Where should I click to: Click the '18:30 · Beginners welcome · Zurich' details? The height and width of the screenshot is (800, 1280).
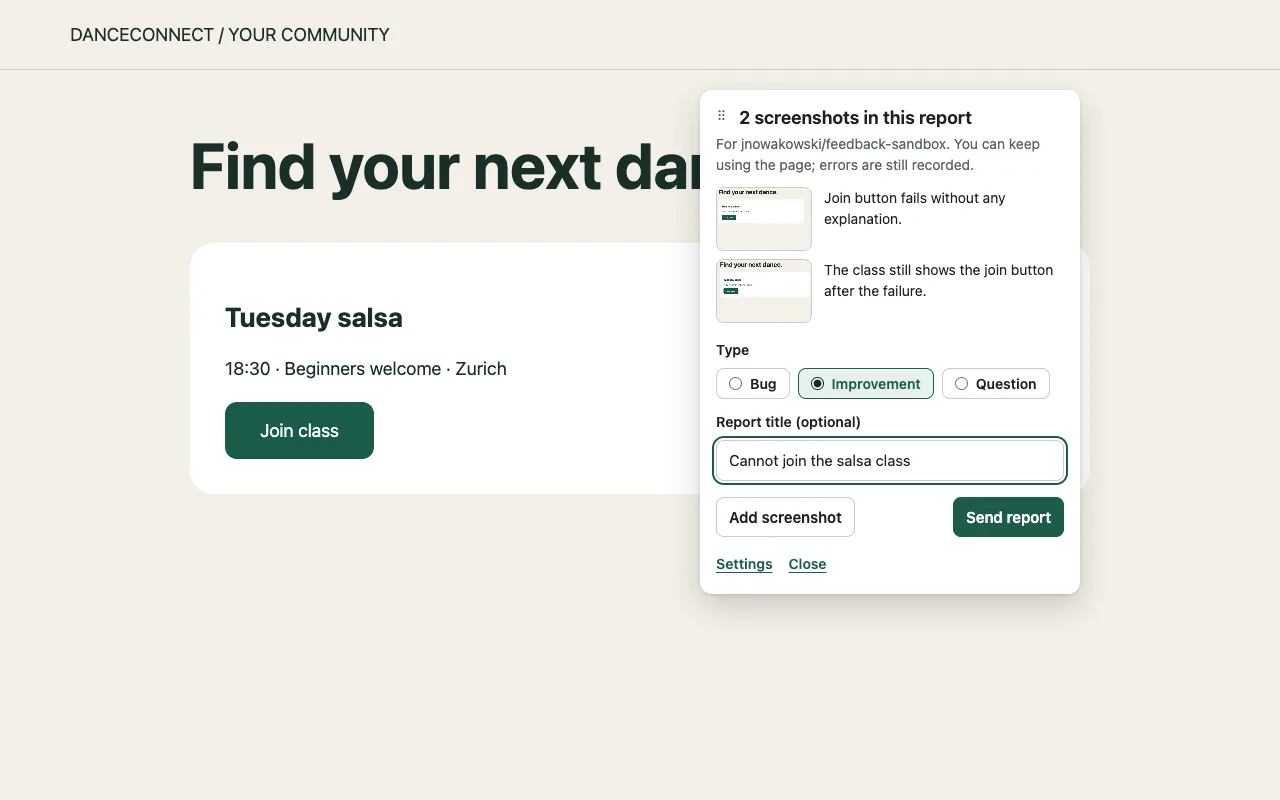[x=366, y=369]
